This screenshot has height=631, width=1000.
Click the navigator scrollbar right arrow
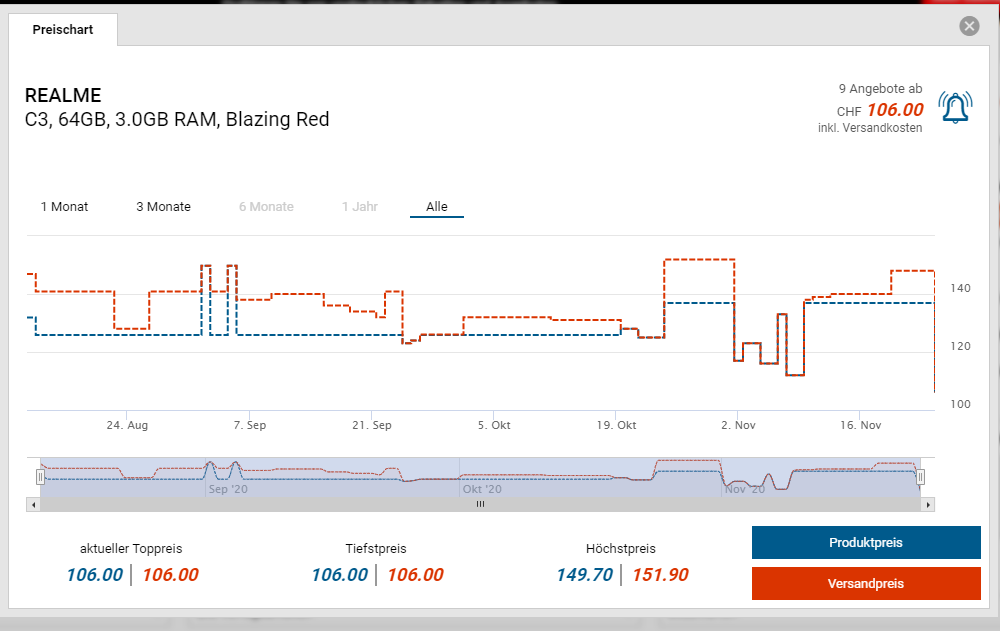(928, 504)
